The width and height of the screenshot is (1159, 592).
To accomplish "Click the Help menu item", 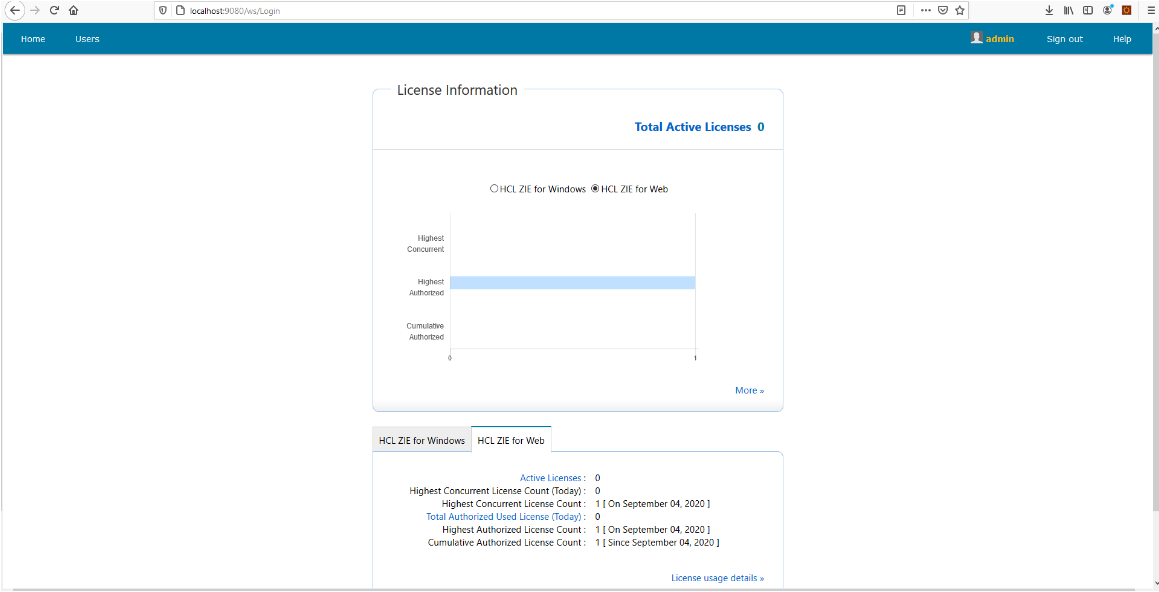I will coord(1122,39).
